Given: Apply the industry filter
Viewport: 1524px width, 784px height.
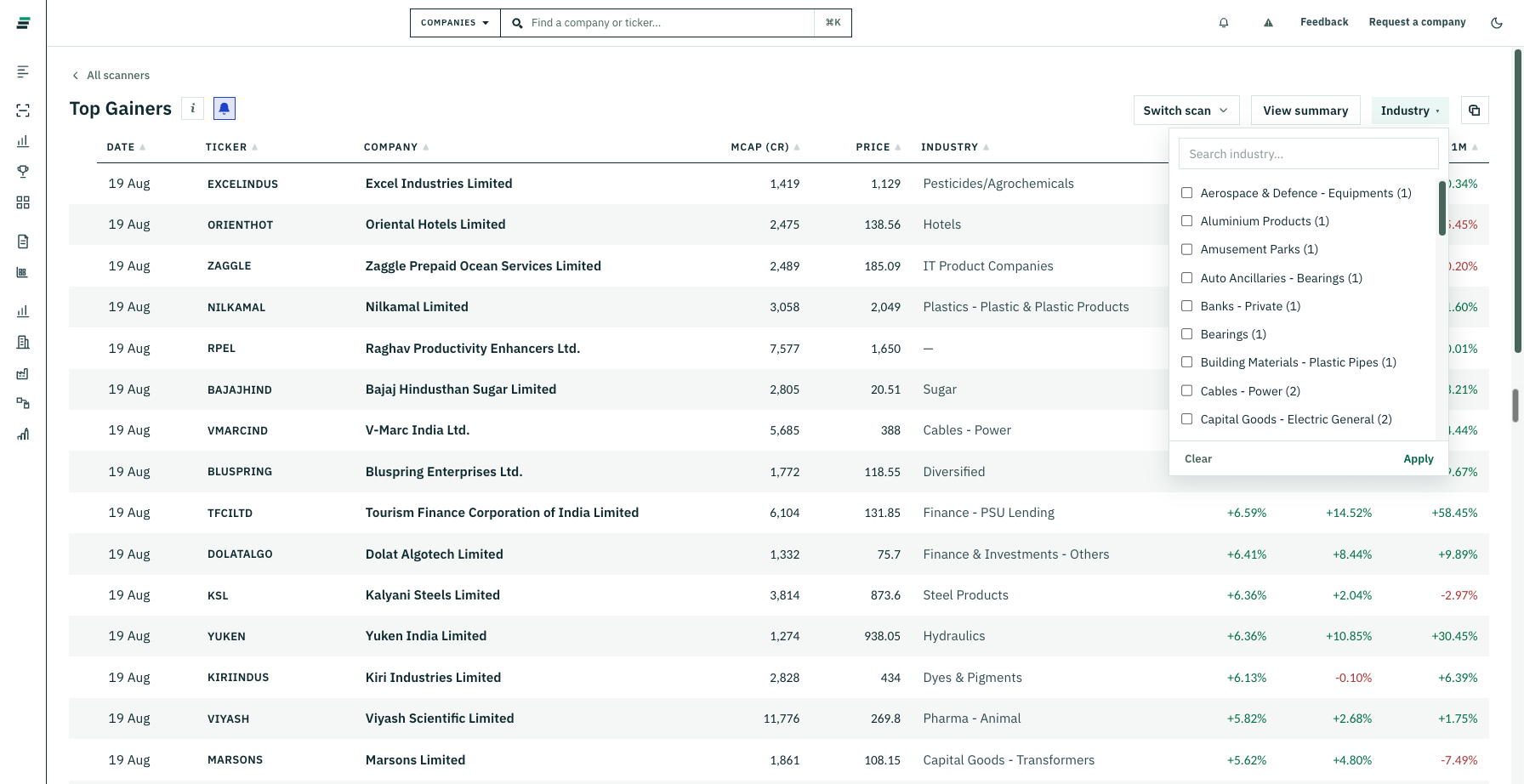Looking at the screenshot, I should 1419,458.
